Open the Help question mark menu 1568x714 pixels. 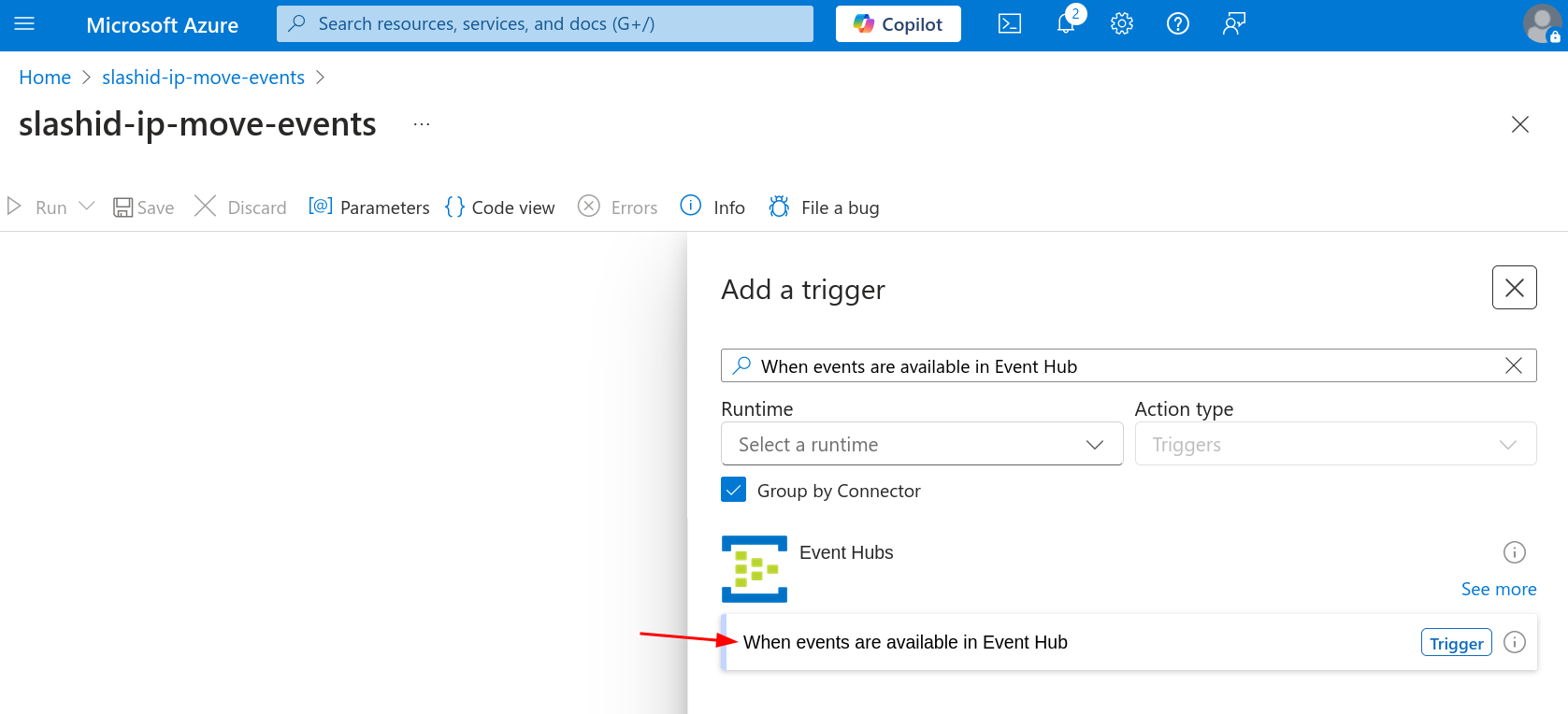pyautogui.click(x=1178, y=24)
